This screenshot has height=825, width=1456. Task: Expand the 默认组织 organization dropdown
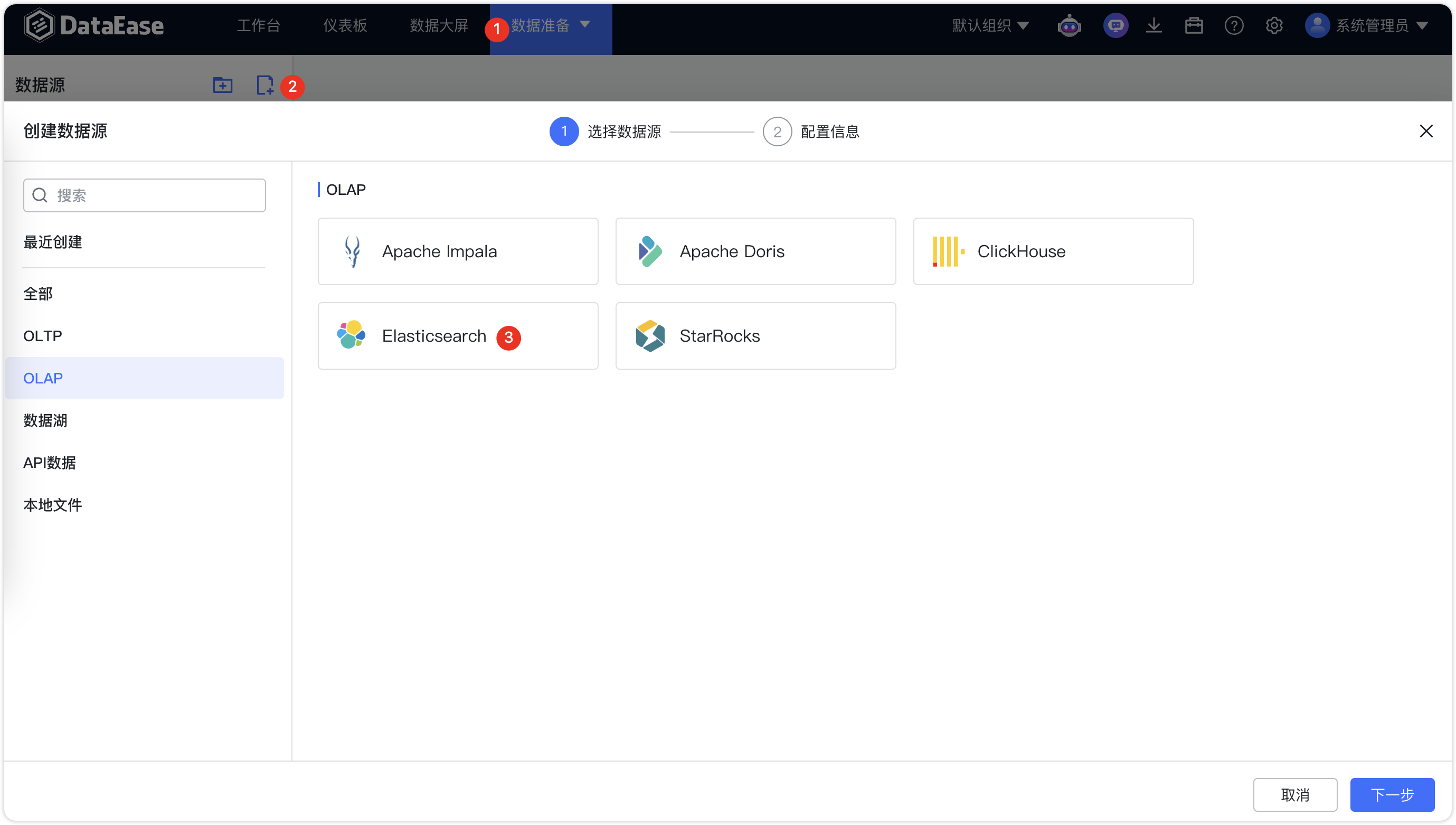tap(990, 25)
